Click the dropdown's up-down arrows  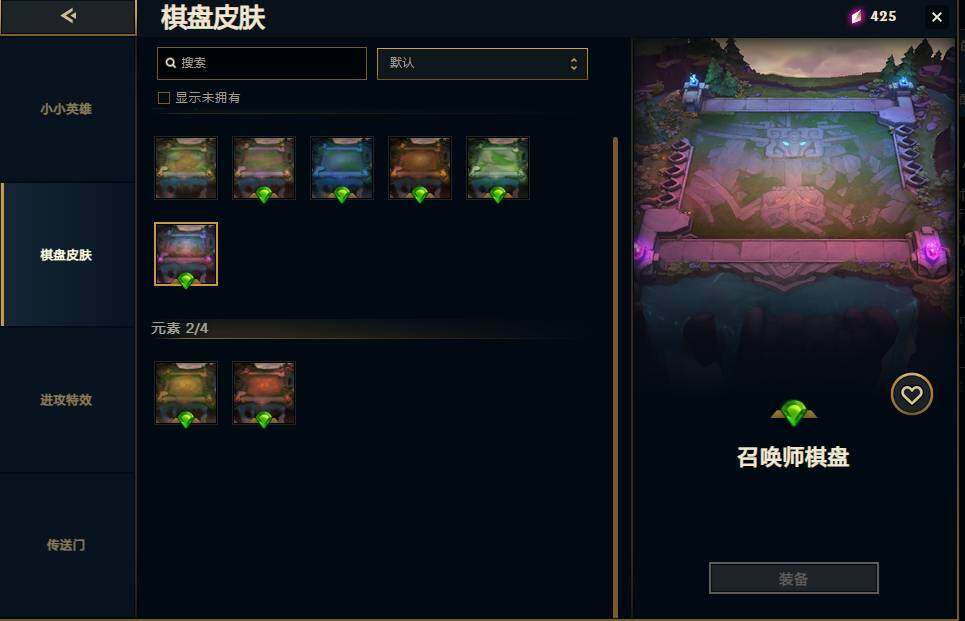[x=574, y=63]
